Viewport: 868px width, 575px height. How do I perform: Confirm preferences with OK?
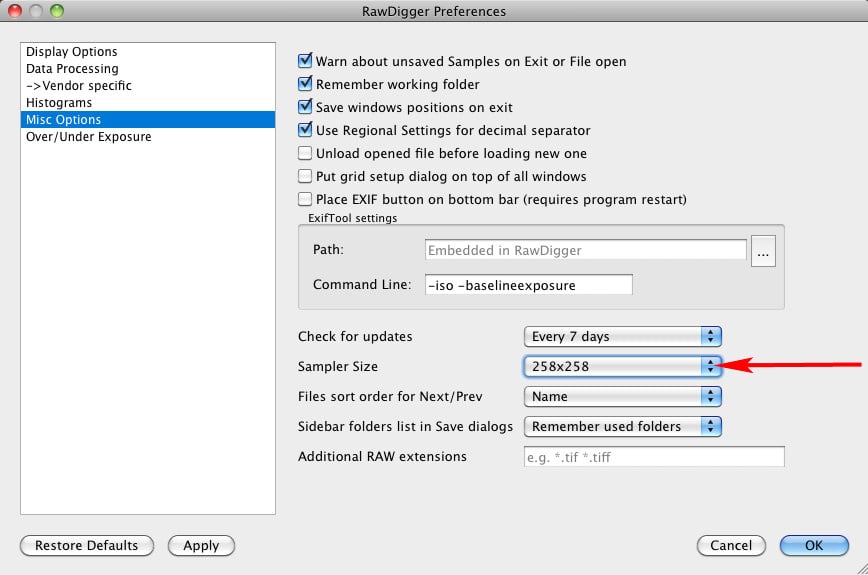tap(814, 546)
